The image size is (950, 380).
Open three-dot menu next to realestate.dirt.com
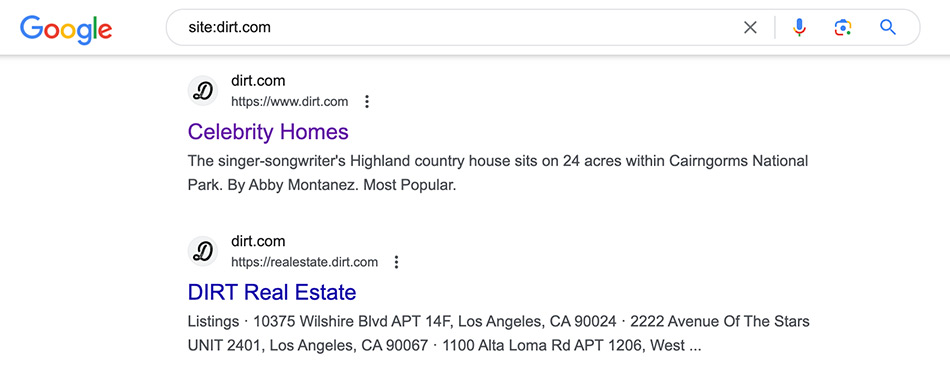click(x=396, y=262)
